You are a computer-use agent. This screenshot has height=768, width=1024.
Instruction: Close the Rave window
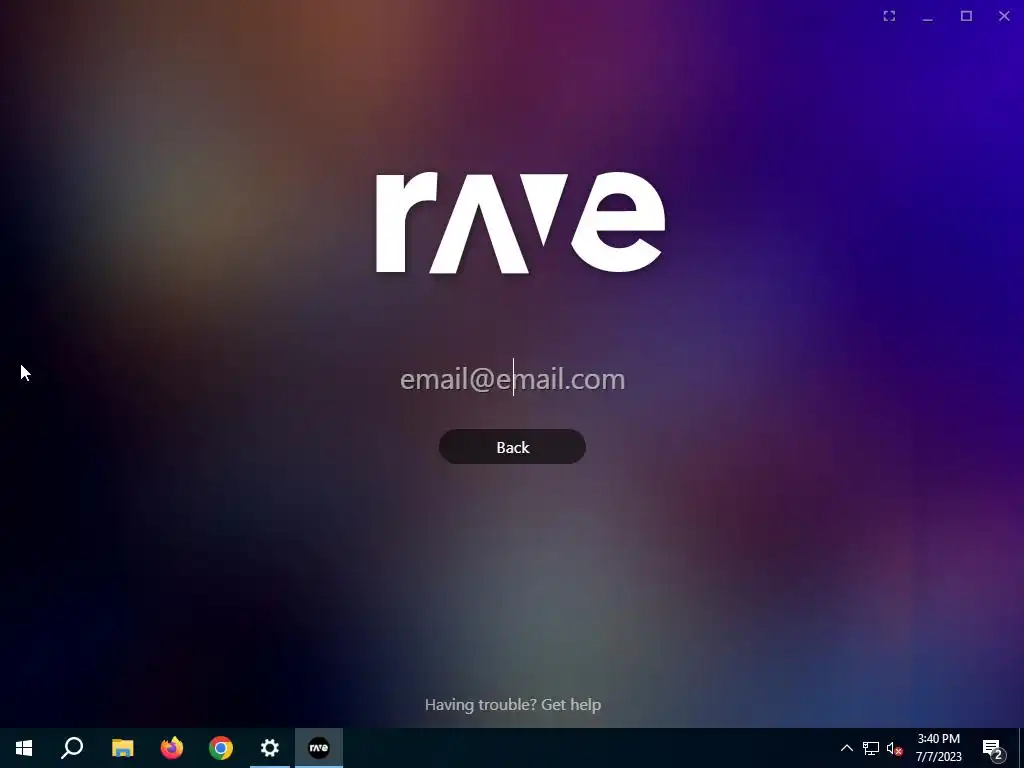(1004, 16)
